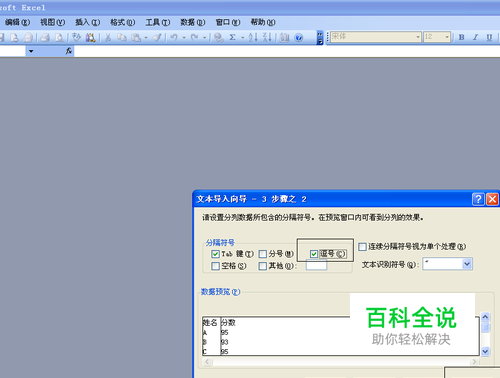Expand the Redo history arrow
Screen dimensions: 500x378
(204, 38)
